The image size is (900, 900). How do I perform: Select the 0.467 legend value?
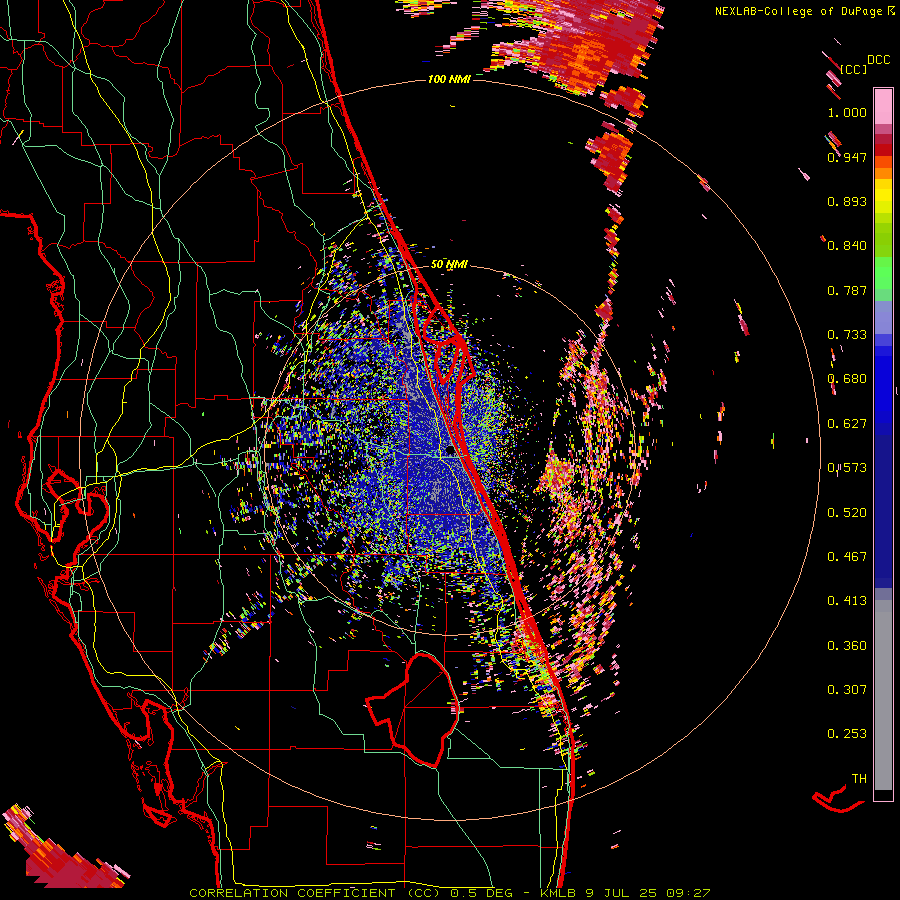click(847, 557)
